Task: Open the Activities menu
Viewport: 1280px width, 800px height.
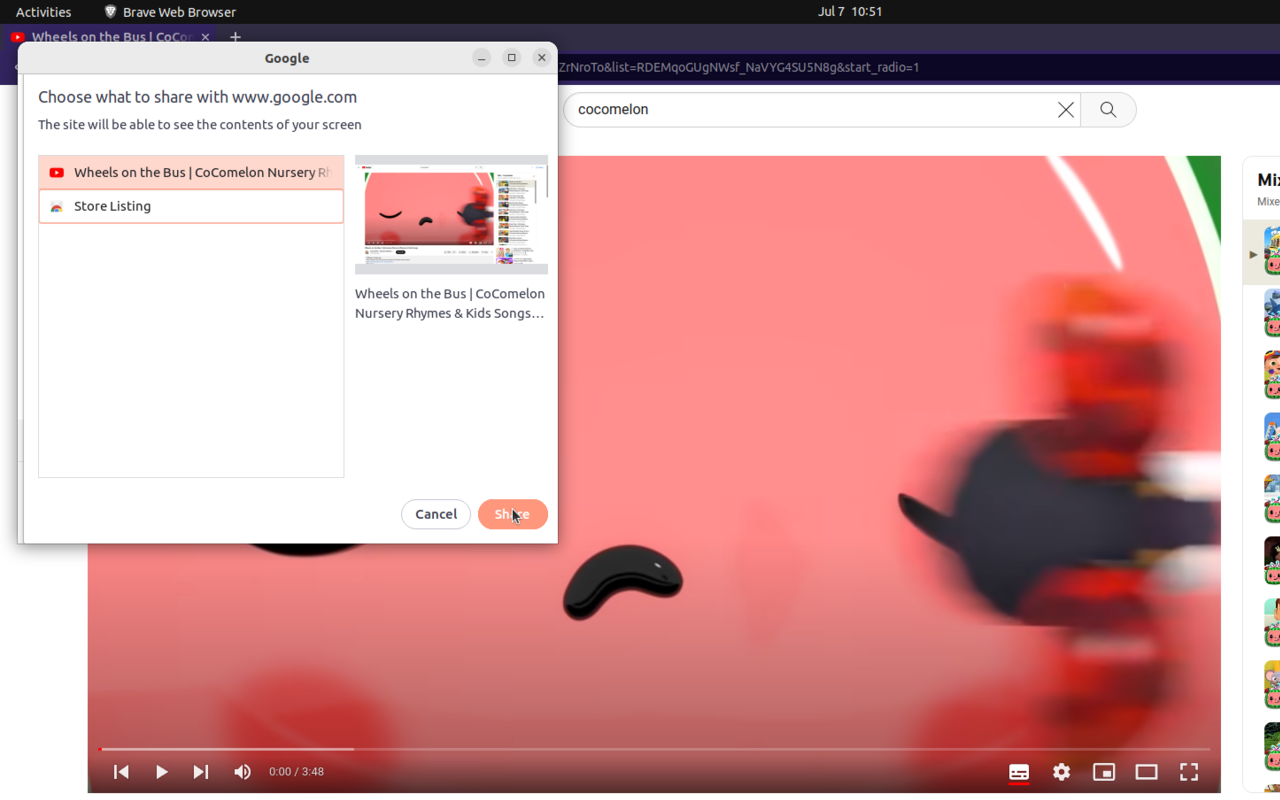Action: 43,11
